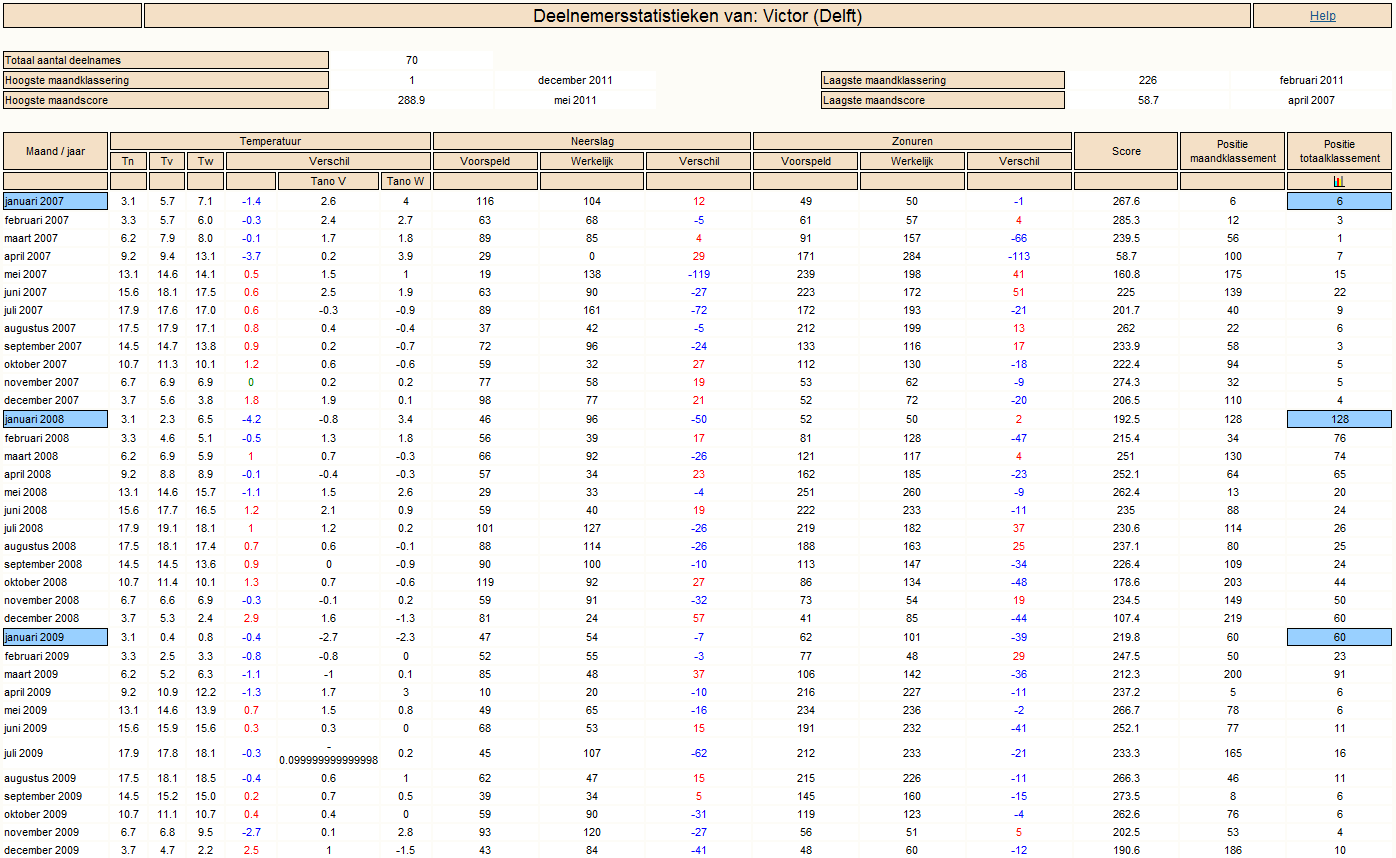Click the Temperatuur group header

point(270,141)
